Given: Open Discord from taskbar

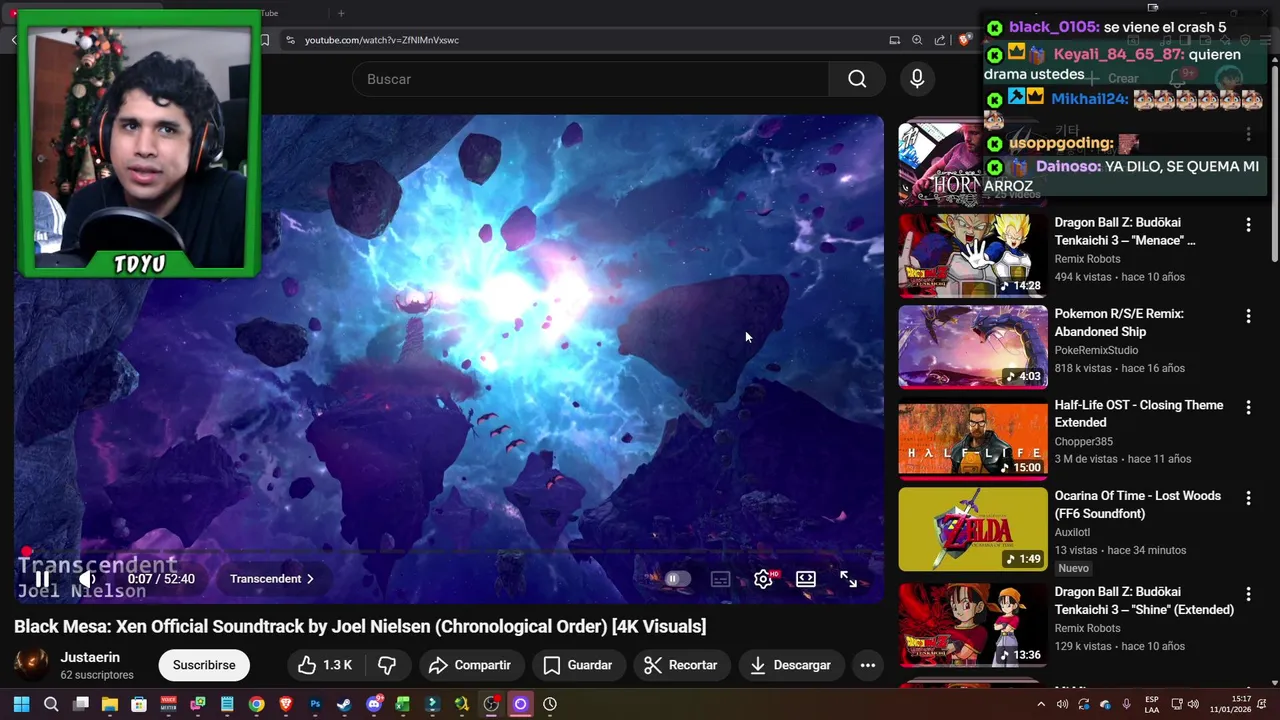Looking at the screenshot, I should coord(374,704).
